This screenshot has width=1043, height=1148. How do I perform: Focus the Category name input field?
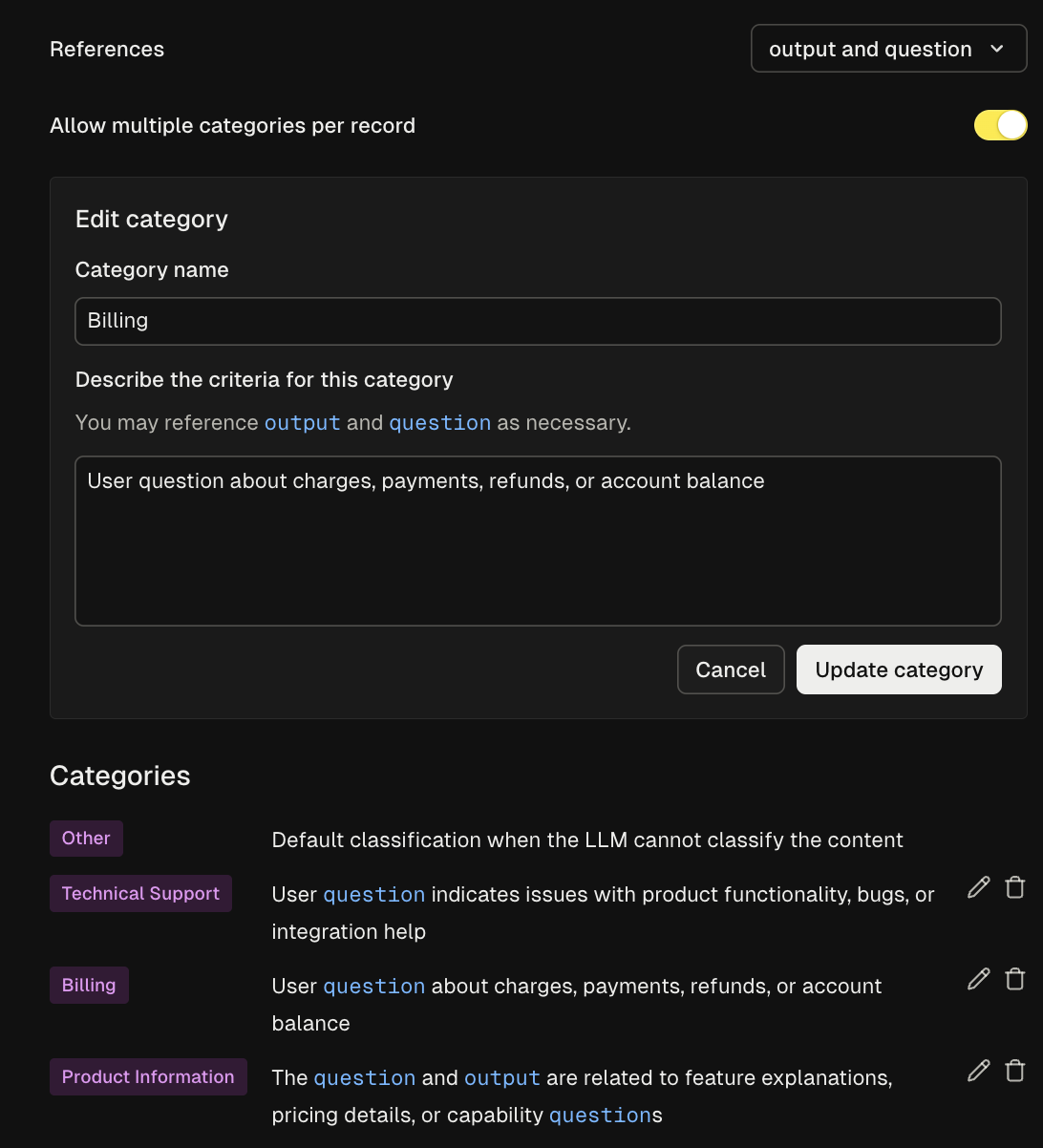pos(538,321)
